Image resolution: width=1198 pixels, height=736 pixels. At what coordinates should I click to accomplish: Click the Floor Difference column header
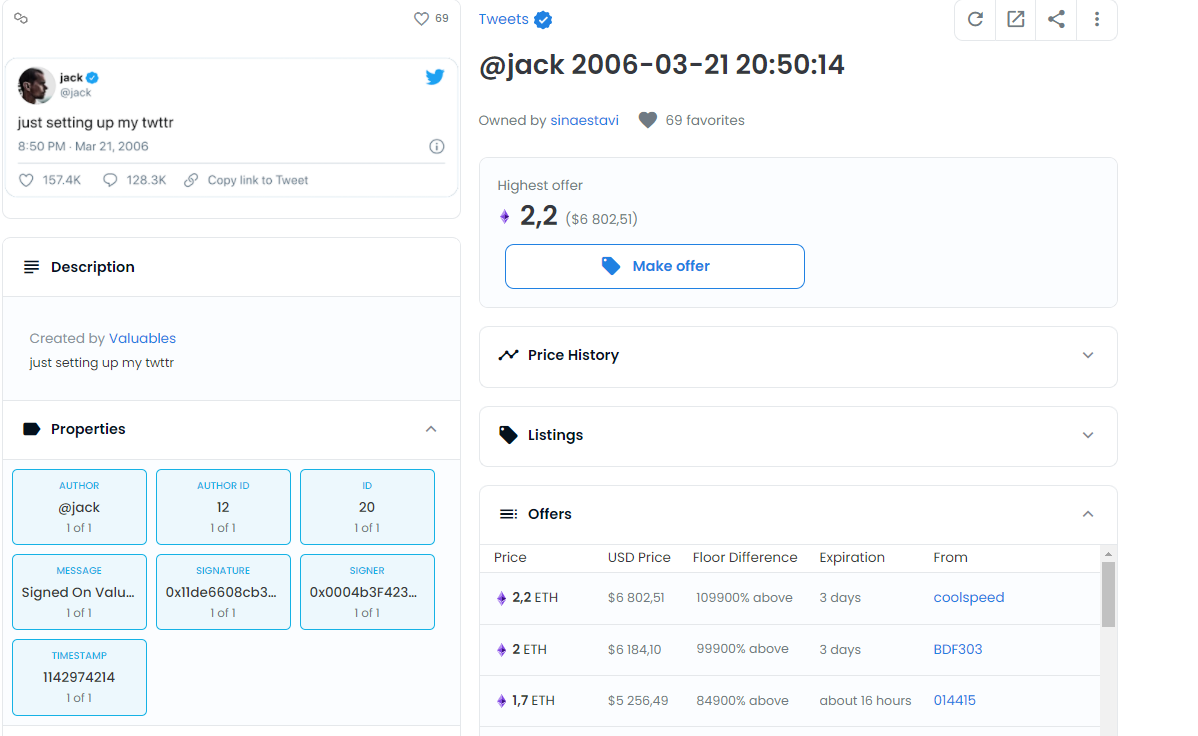[745, 557]
